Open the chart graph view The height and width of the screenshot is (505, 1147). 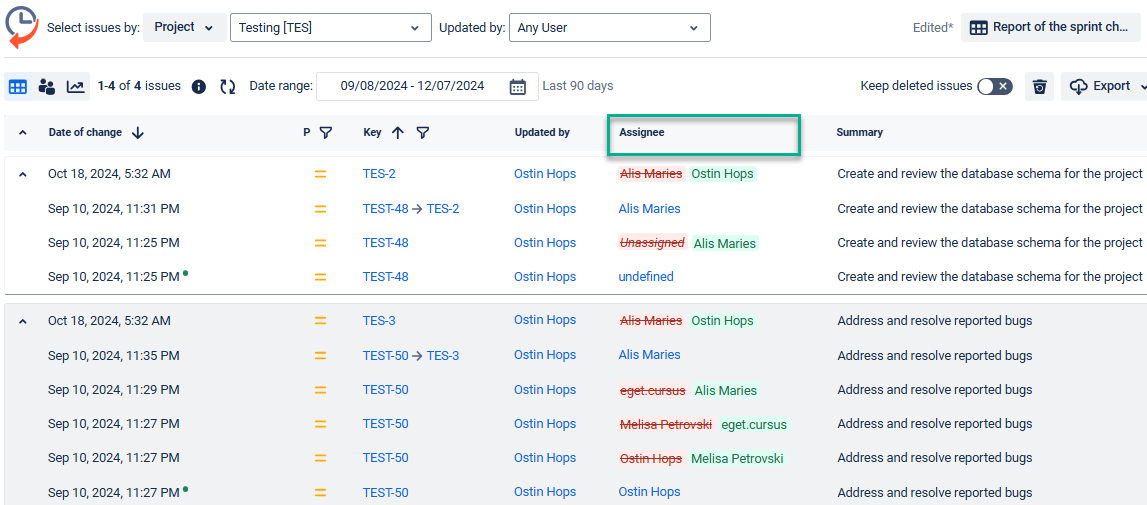pyautogui.click(x=75, y=86)
